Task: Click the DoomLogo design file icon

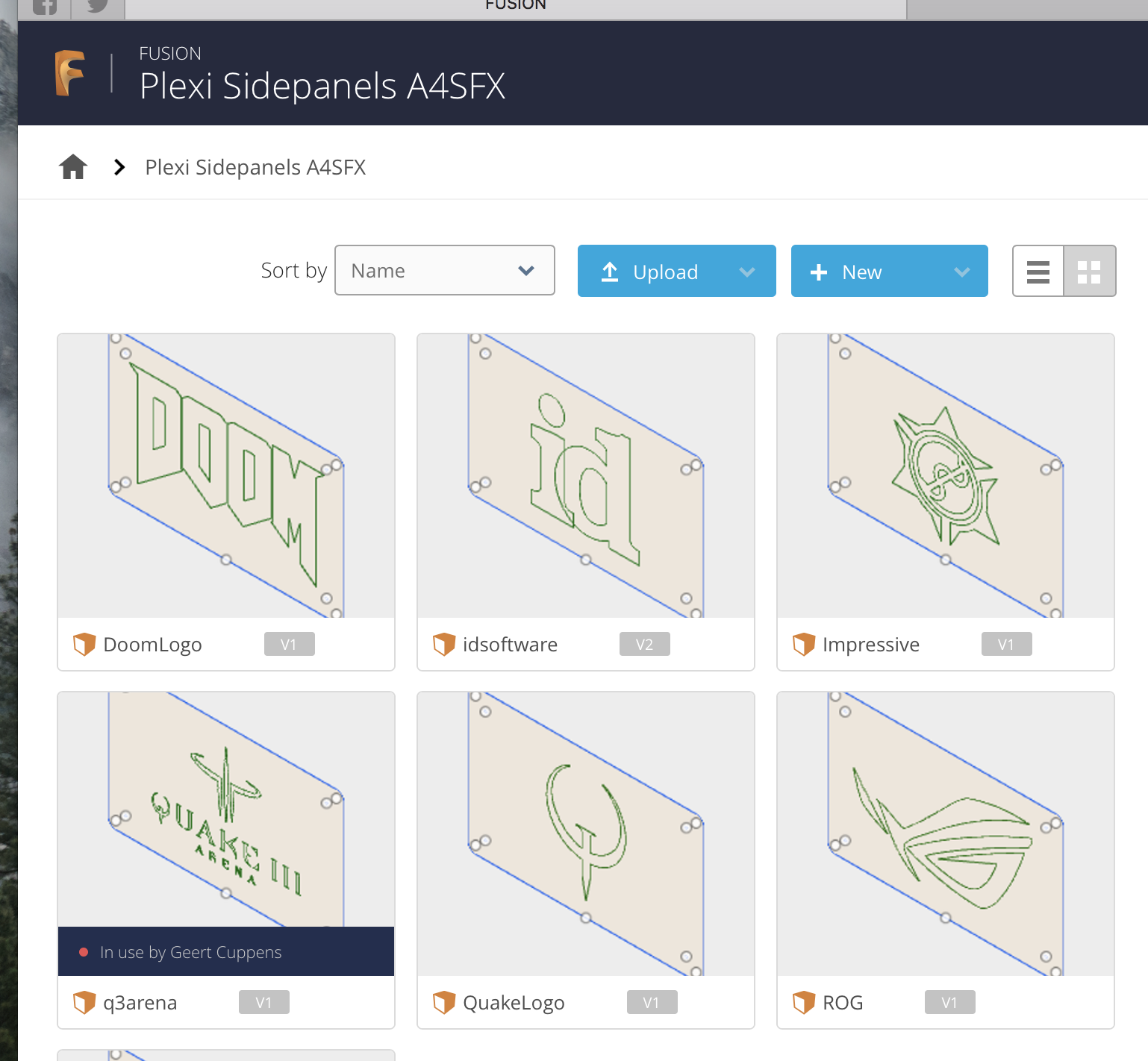Action: pyautogui.click(x=84, y=644)
